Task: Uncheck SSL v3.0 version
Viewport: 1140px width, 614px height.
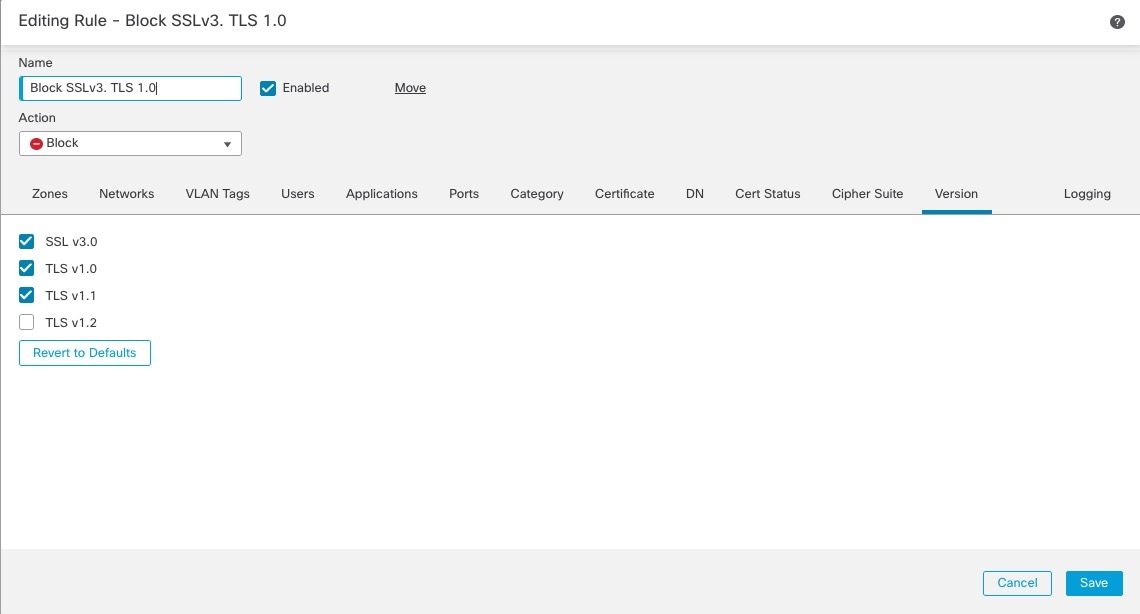Action: [x=26, y=241]
